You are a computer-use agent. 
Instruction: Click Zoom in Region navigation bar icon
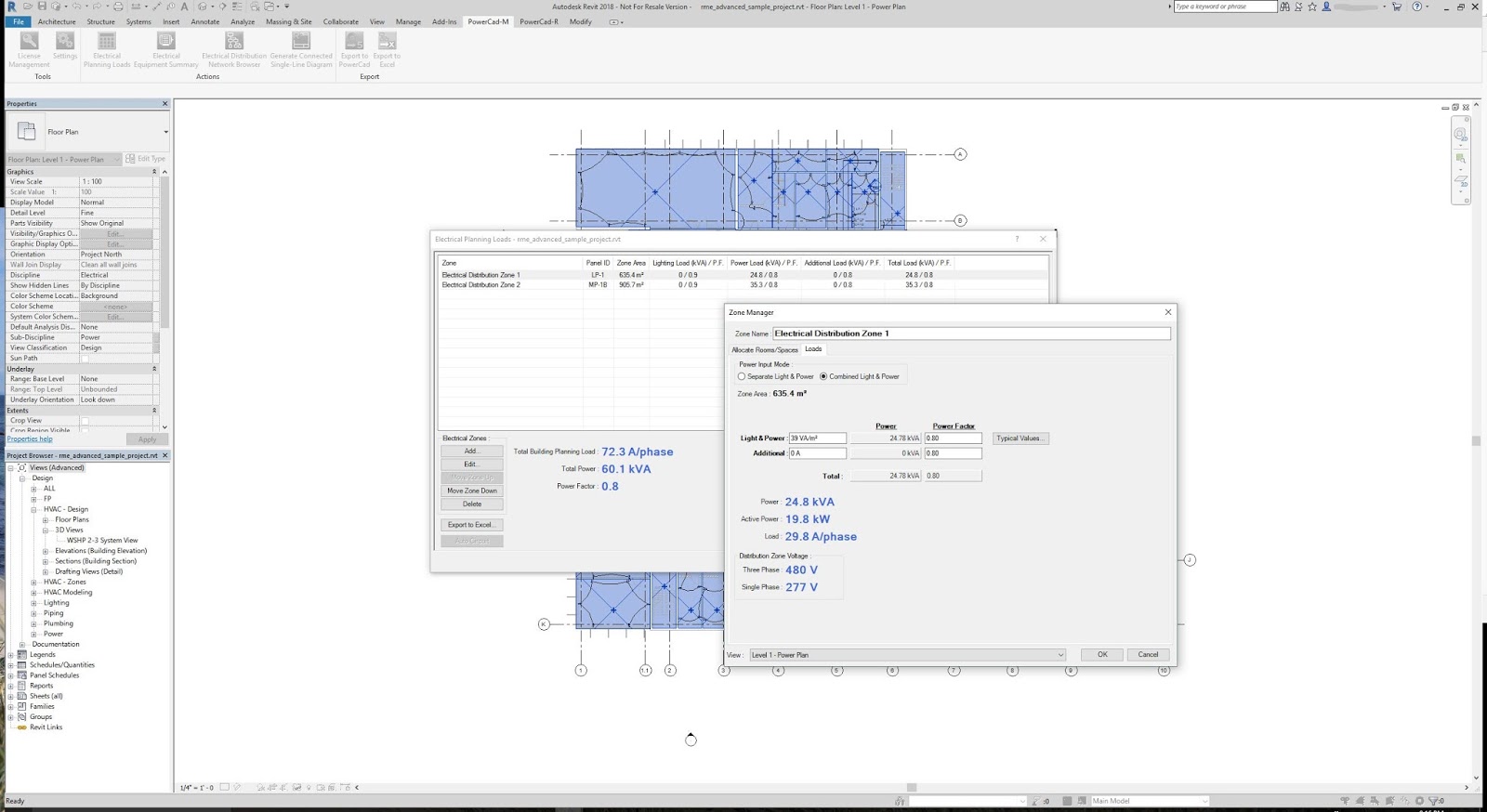coord(1460,159)
